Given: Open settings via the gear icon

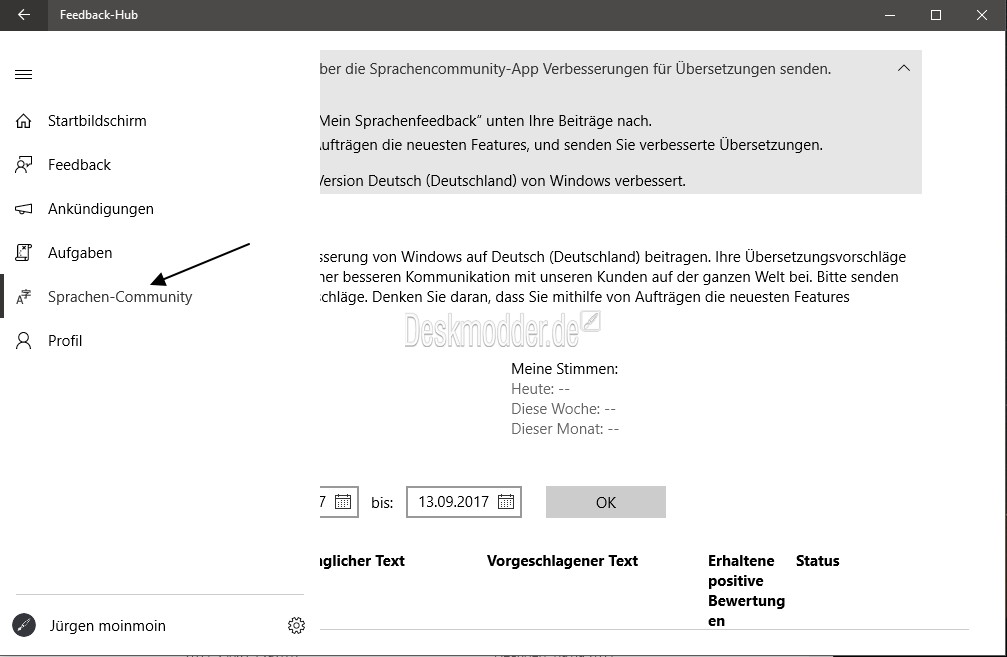Looking at the screenshot, I should [296, 626].
